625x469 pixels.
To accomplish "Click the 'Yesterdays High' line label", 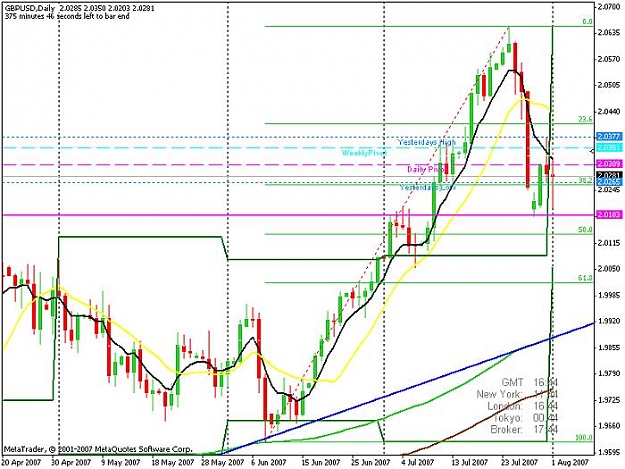I will [426, 142].
